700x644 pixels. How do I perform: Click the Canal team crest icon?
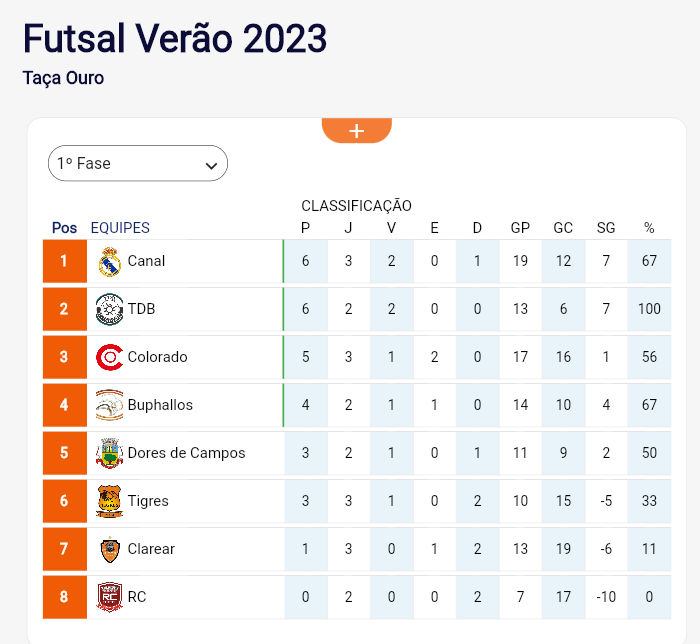click(x=109, y=262)
